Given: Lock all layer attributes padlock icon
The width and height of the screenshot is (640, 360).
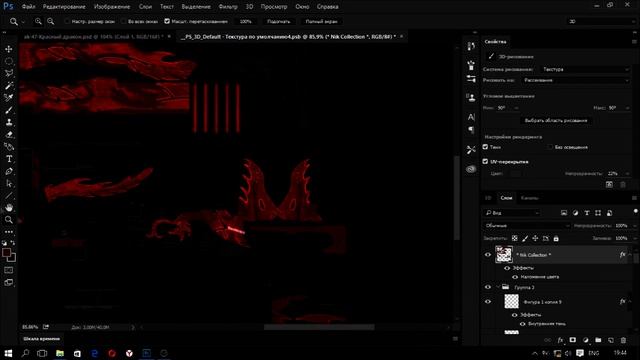Looking at the screenshot, I should point(556,238).
